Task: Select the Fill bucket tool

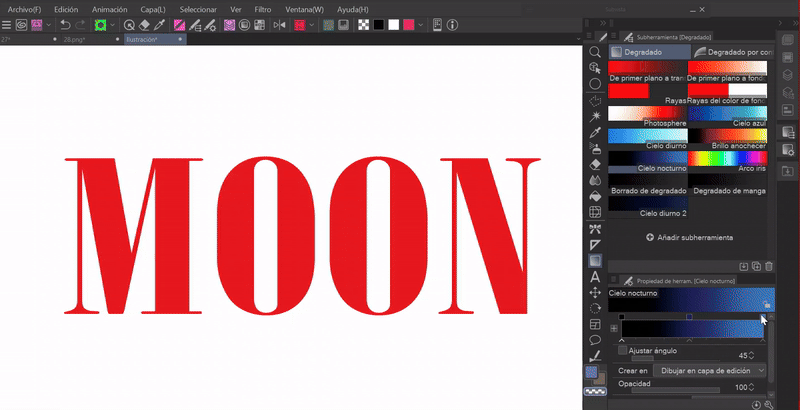Action: point(595,196)
